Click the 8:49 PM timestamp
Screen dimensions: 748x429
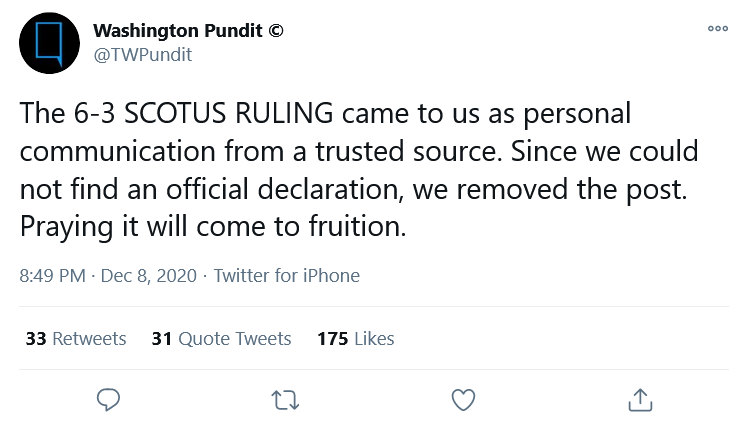pos(52,276)
